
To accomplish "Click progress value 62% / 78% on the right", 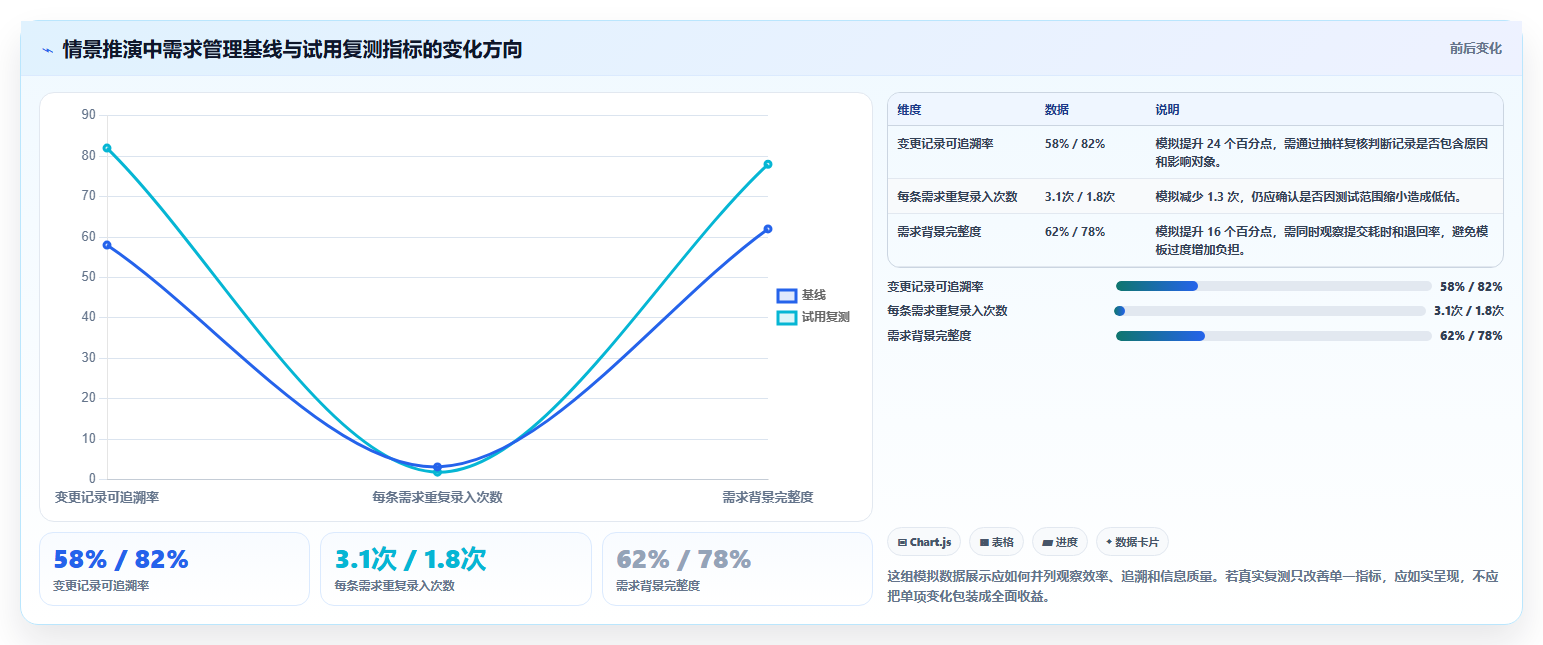I will [1471, 336].
